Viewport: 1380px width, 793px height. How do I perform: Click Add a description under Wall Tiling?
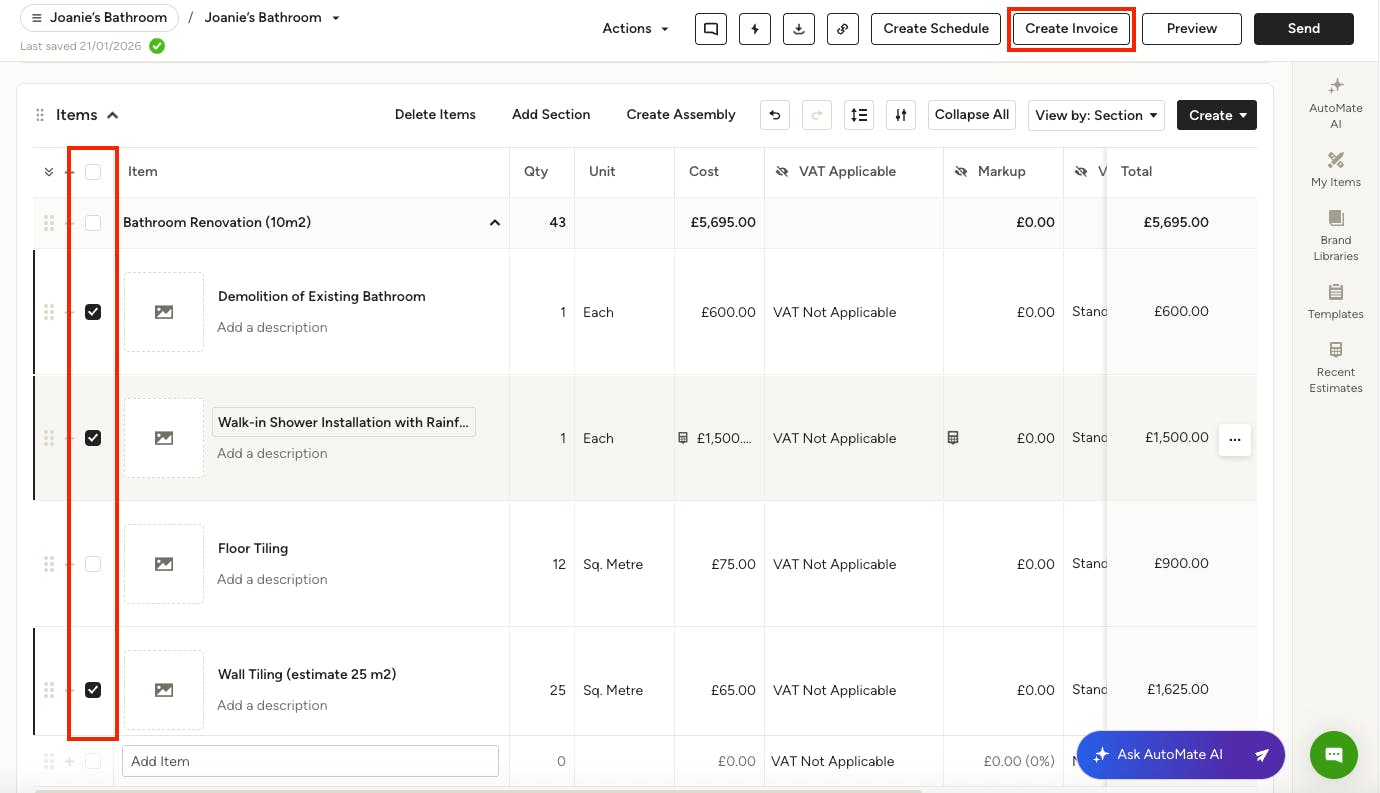click(x=272, y=705)
